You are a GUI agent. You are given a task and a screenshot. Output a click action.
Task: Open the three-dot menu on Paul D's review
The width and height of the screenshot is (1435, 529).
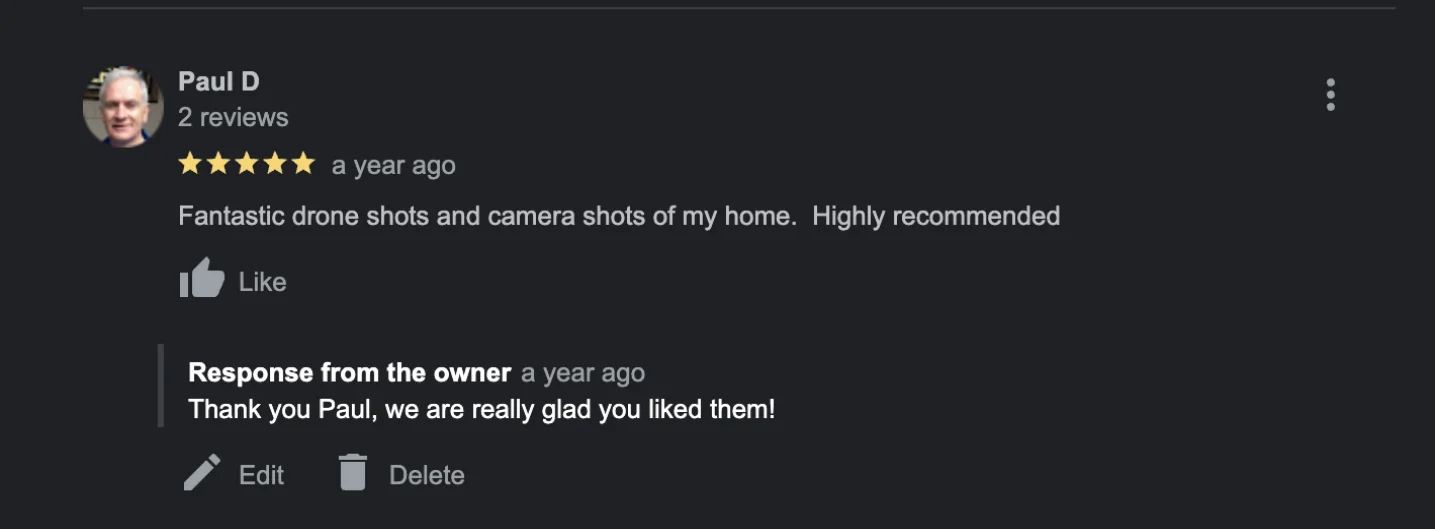[x=1330, y=95]
